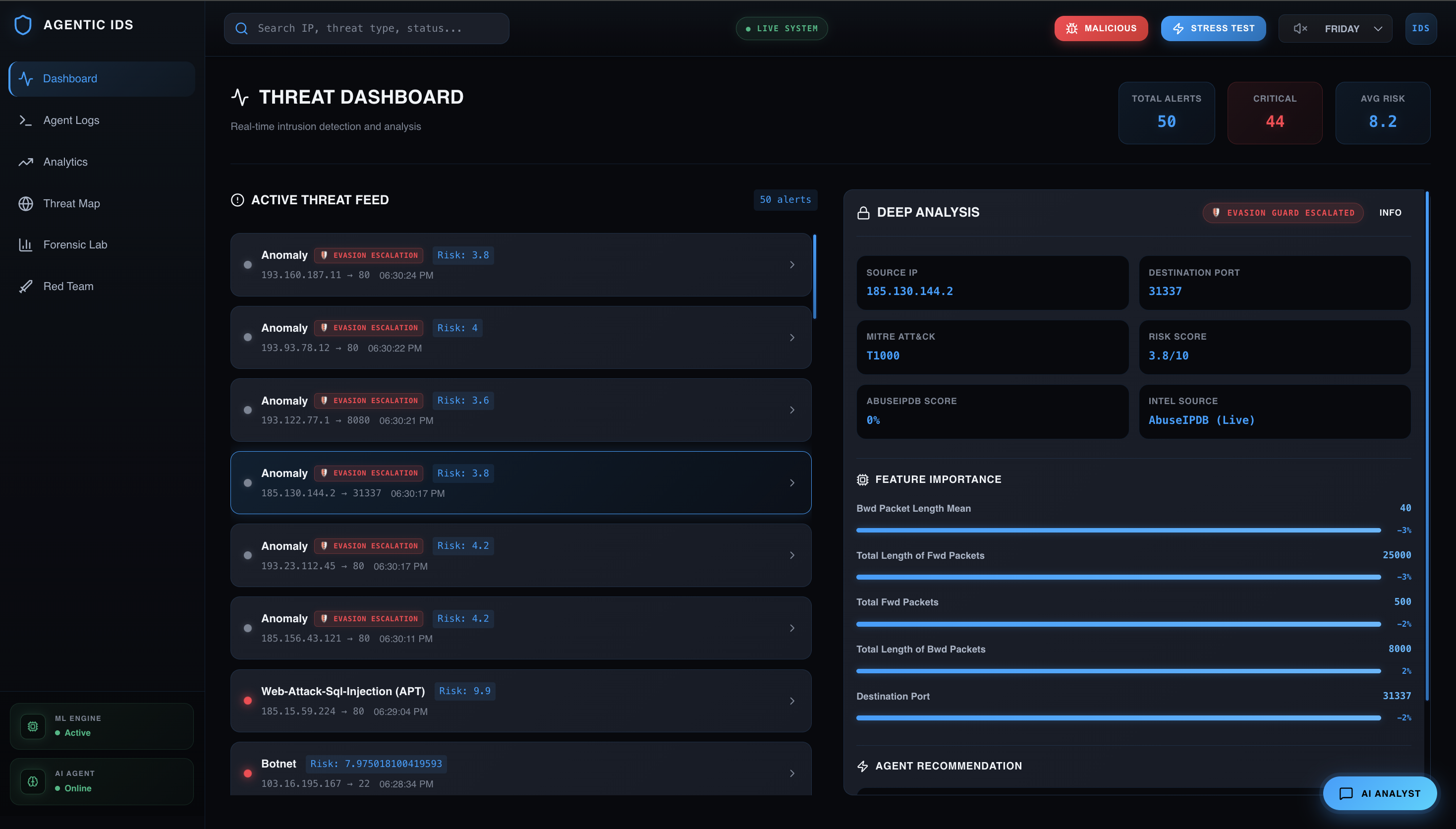Click the chat bubble icon on AI Analyst
1456x829 pixels.
click(1345, 793)
